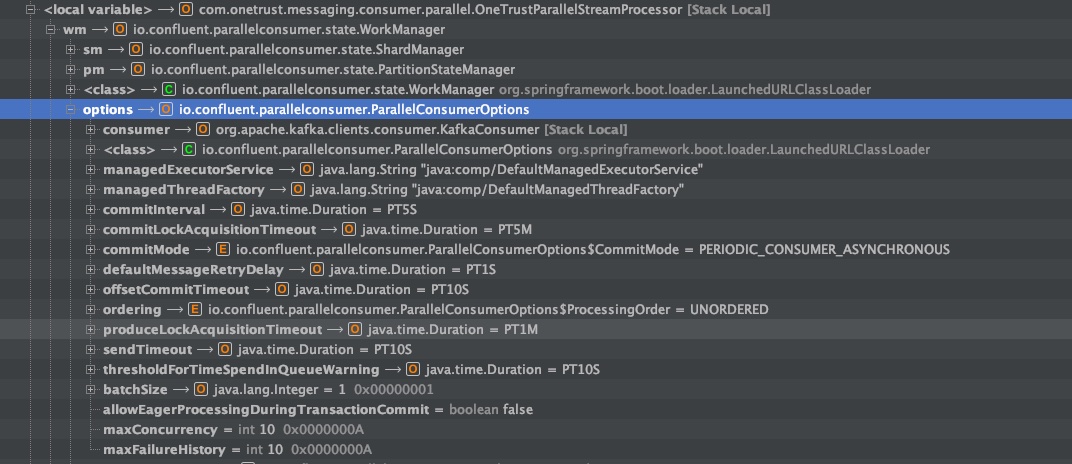Click the UNORDERED ordering value
1072x464 pixels.
[x=729, y=310]
